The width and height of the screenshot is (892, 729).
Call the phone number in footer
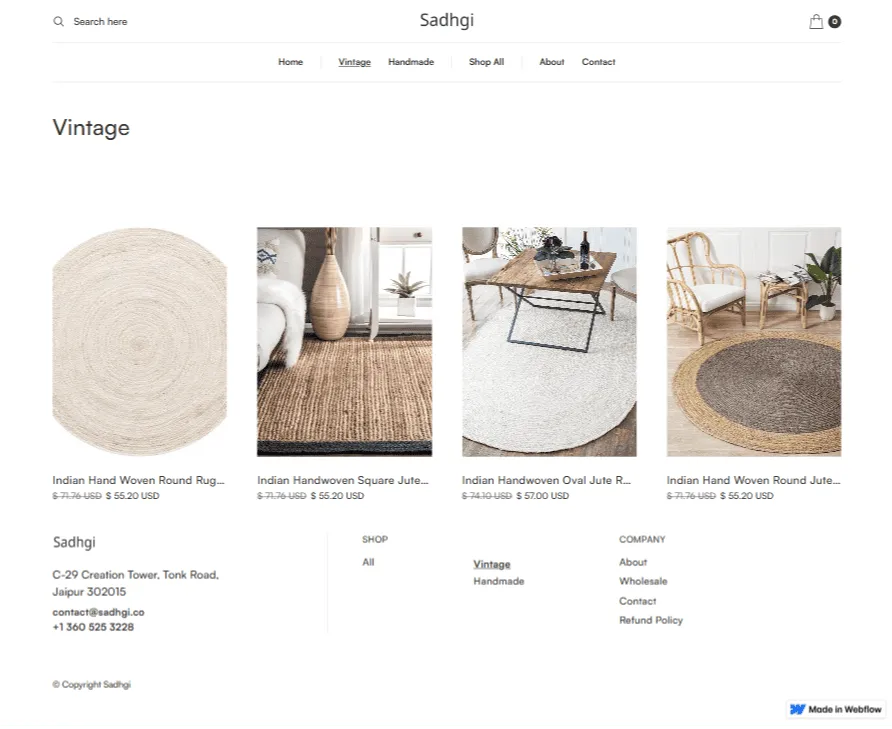tap(93, 627)
